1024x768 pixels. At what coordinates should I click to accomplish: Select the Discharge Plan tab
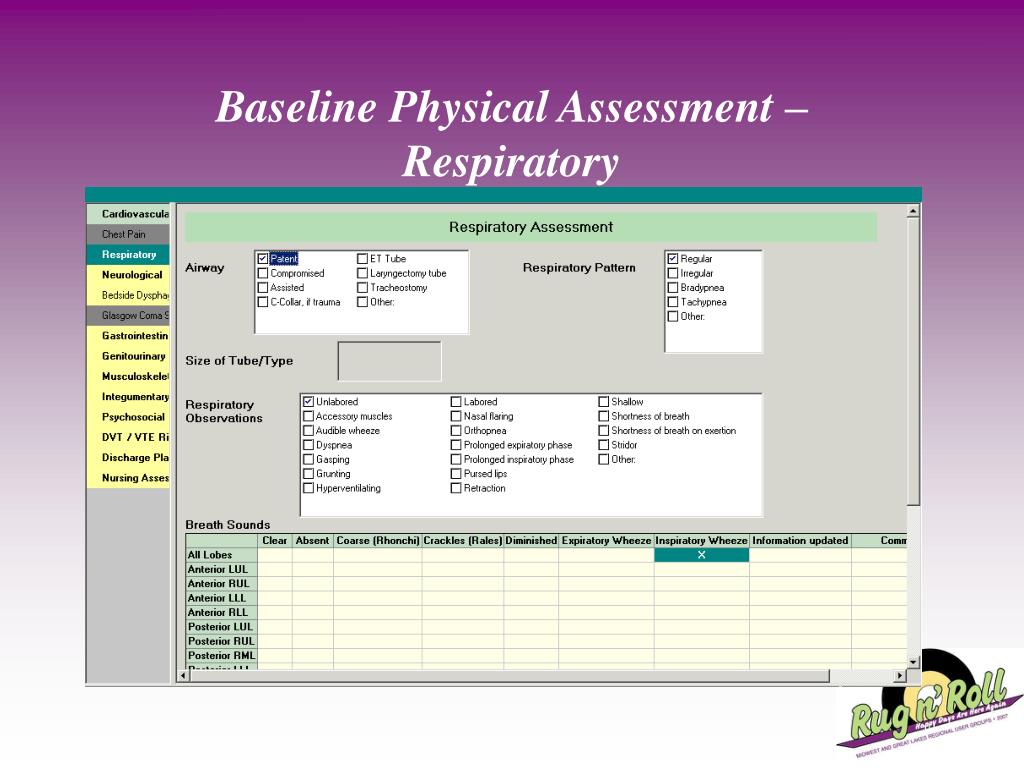[128, 456]
